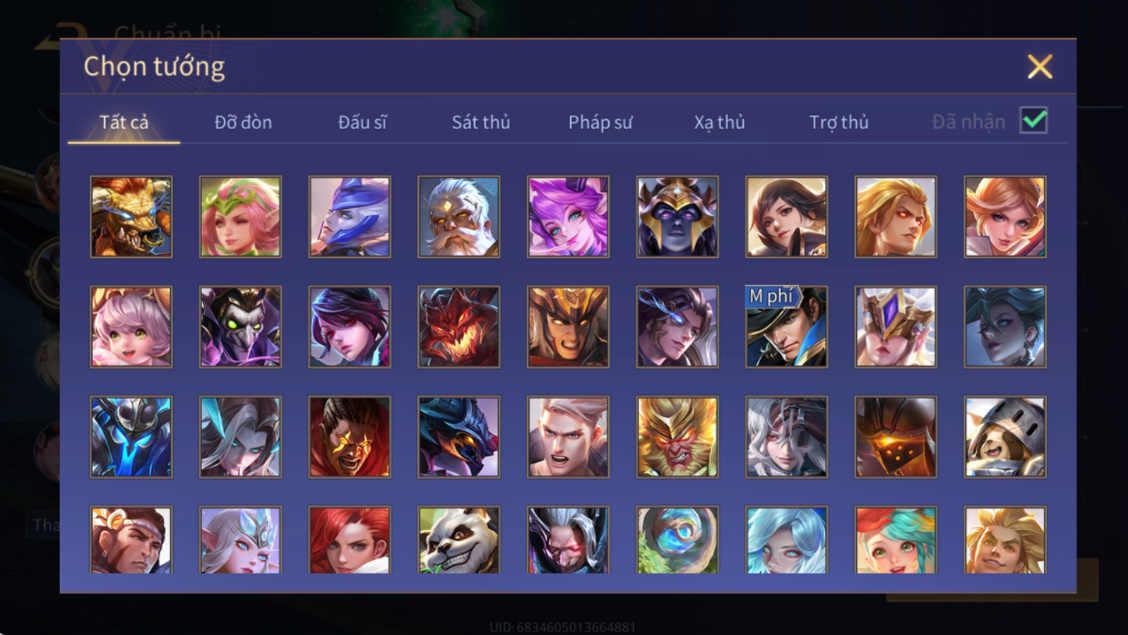The height and width of the screenshot is (635, 1128).
Task: Open the Sát thủ tab
Action: pos(481,122)
